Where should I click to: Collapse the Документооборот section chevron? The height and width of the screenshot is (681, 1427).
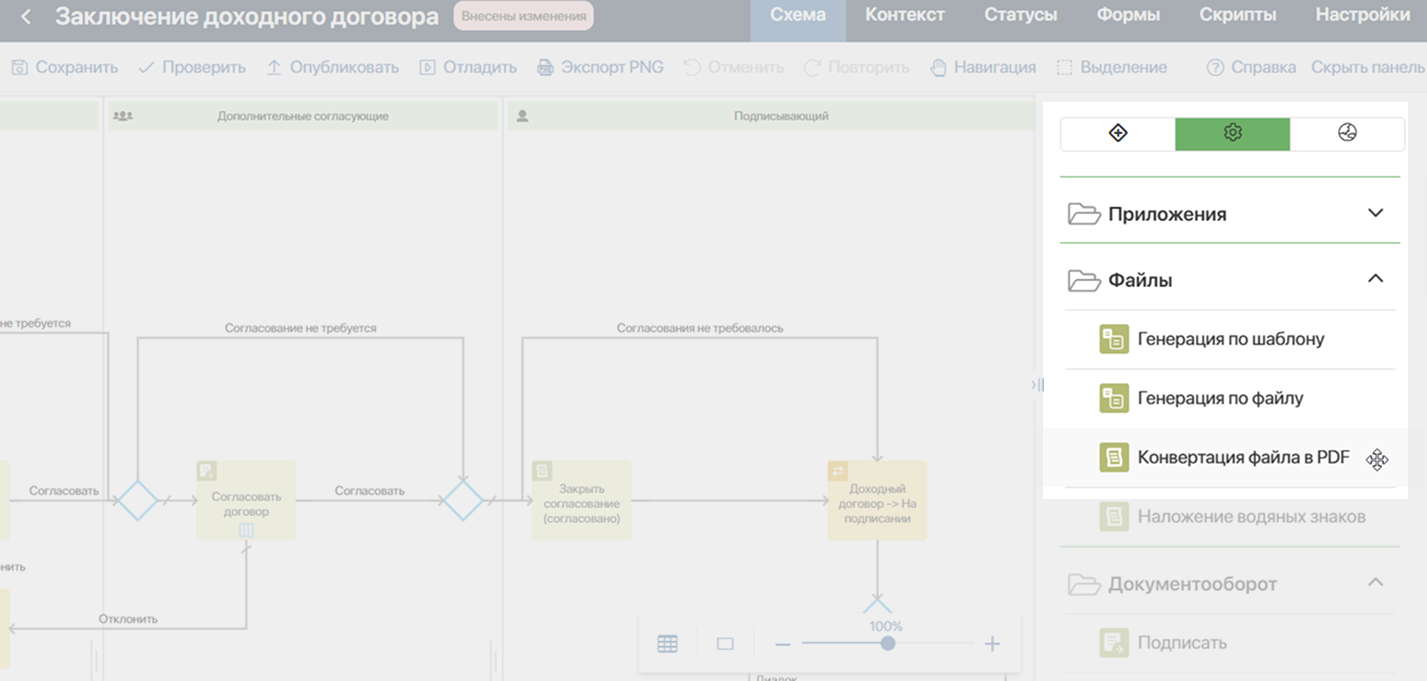point(1376,582)
